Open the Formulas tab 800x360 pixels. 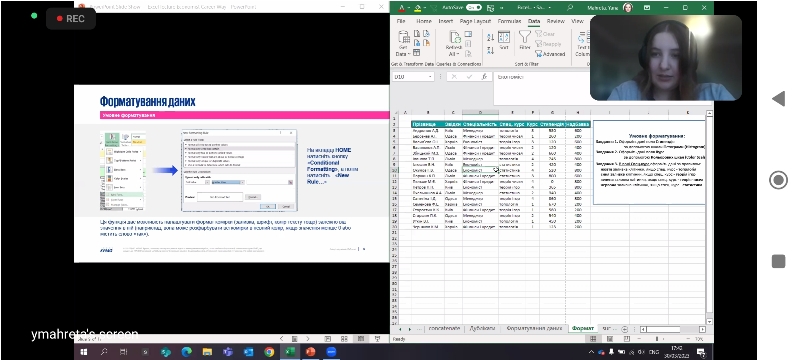[509, 21]
